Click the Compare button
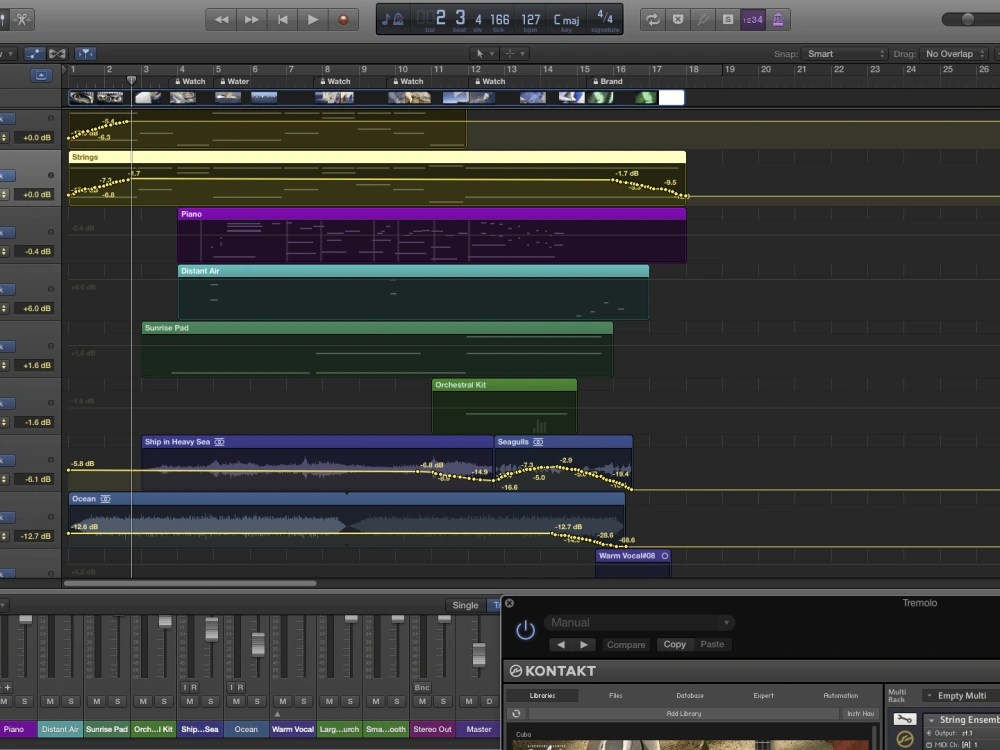The height and width of the screenshot is (750, 1000). 626,645
